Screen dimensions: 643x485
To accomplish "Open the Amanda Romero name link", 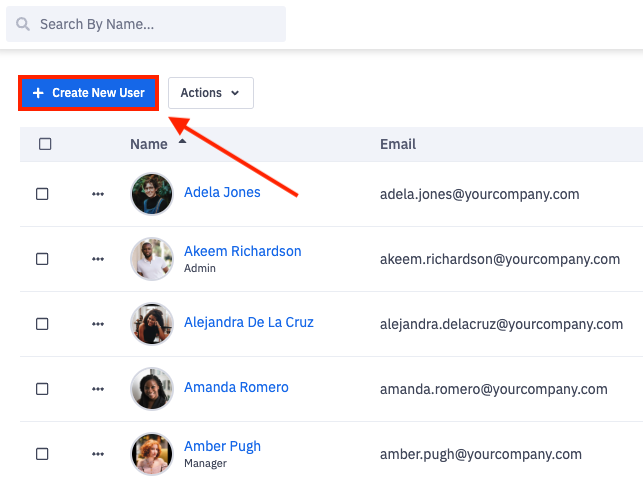I will point(236,387).
